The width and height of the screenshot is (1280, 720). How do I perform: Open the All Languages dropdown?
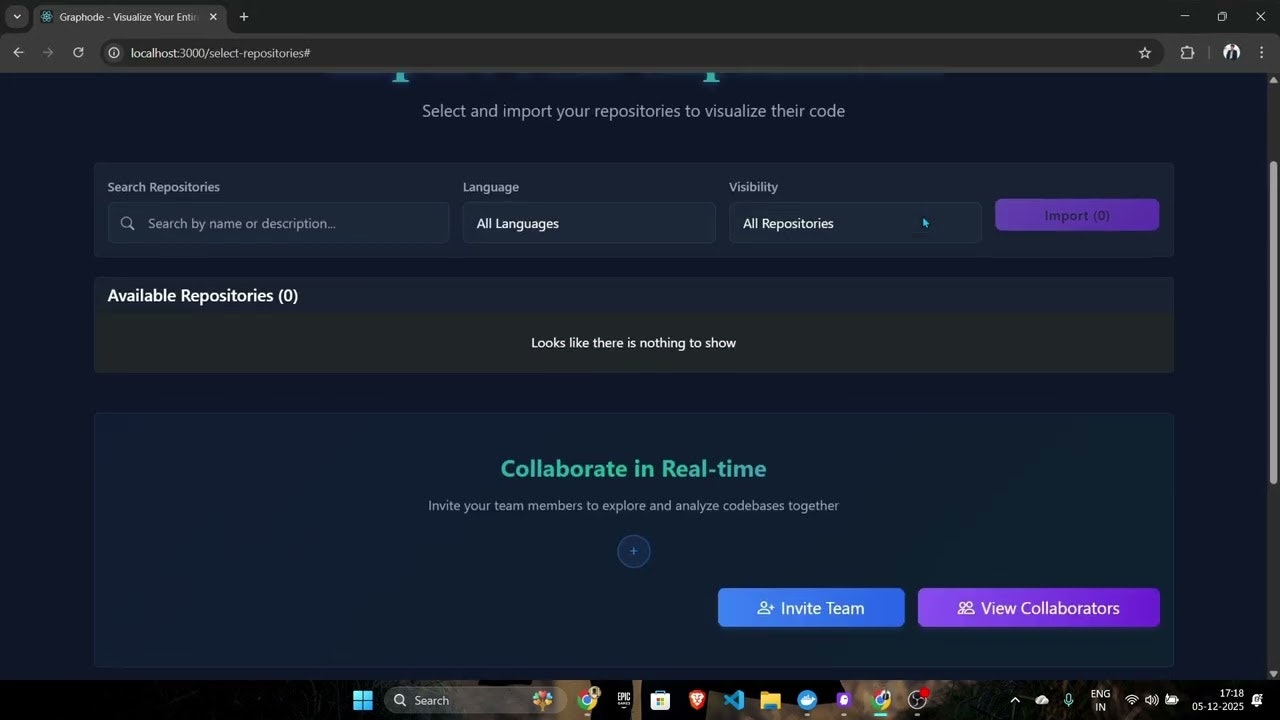point(588,223)
